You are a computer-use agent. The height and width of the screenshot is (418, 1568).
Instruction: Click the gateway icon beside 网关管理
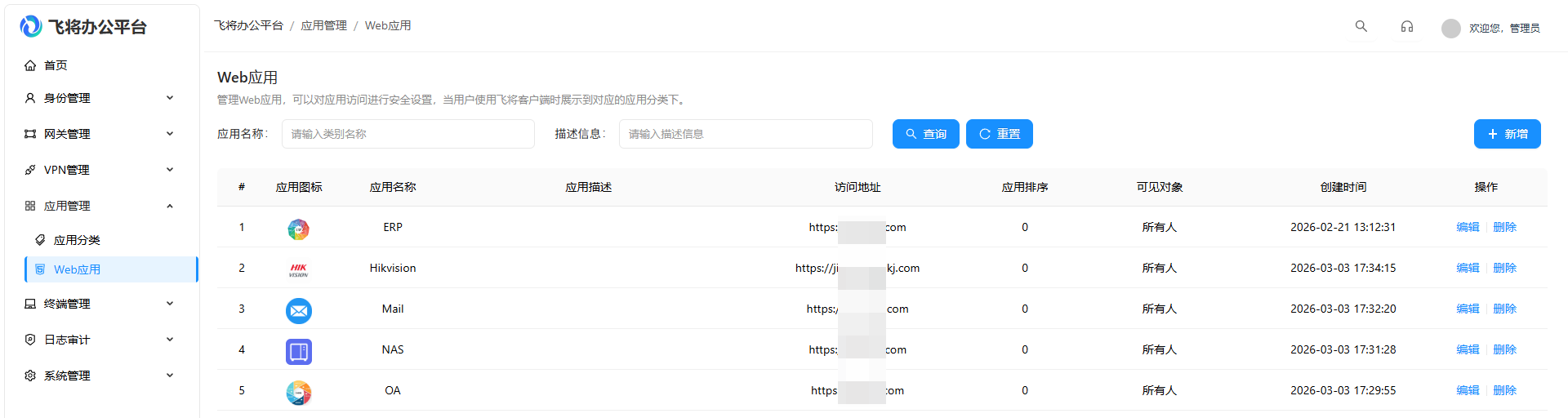[30, 134]
